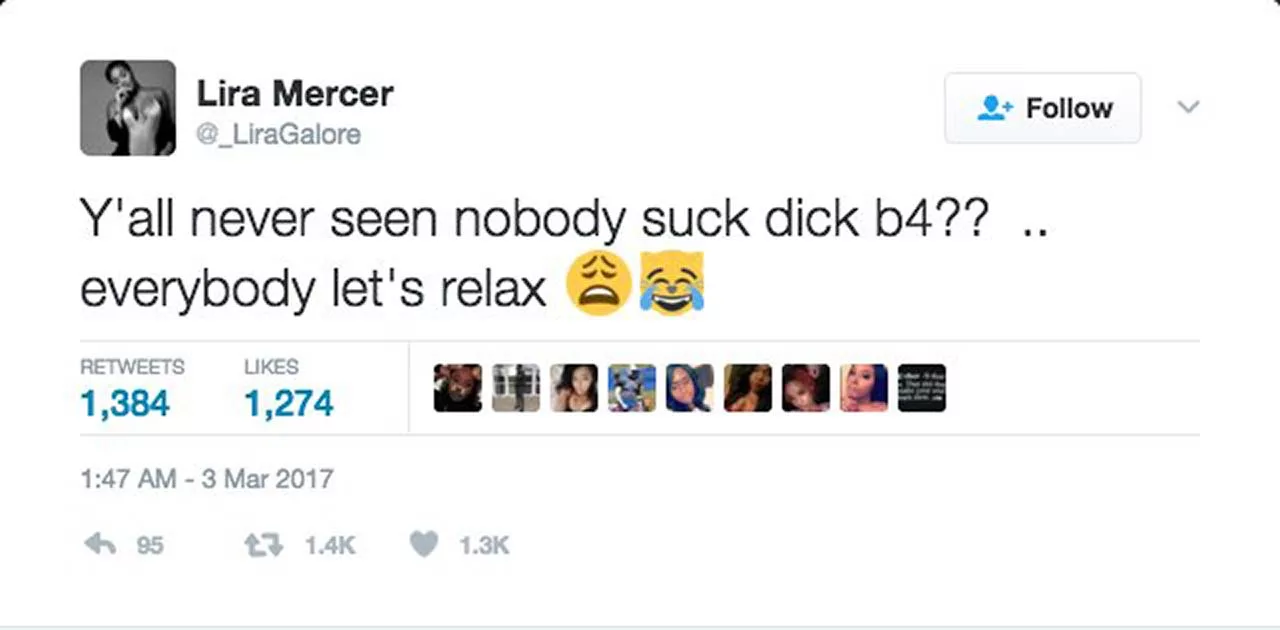Click the reply arrow icon

100,544
